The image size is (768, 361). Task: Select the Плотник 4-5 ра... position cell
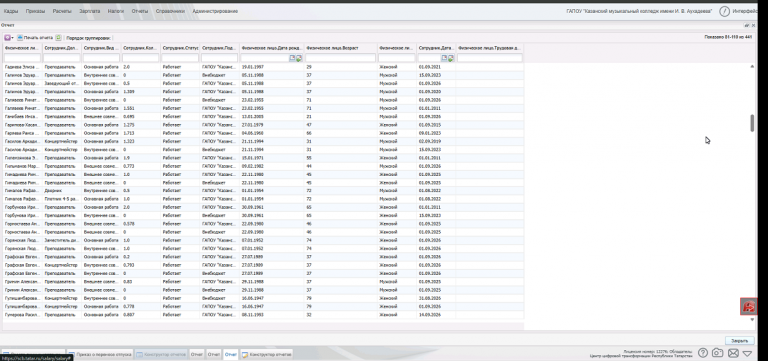tap(62, 198)
